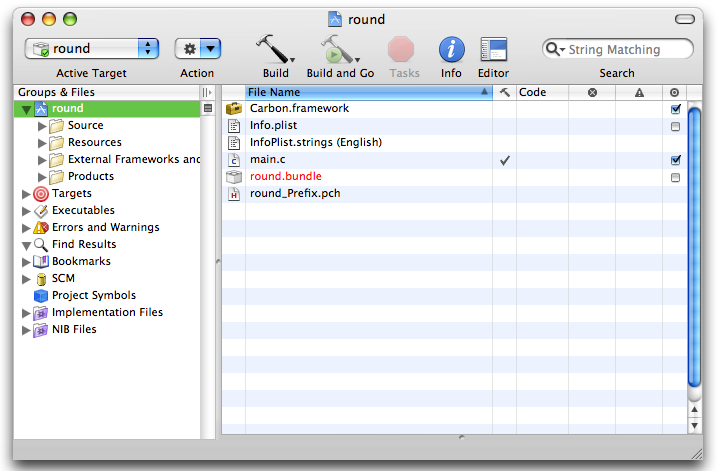Image resolution: width=720 pixels, height=471 pixels.
Task: Click the Targets bullseye icon
Action: tap(41, 194)
